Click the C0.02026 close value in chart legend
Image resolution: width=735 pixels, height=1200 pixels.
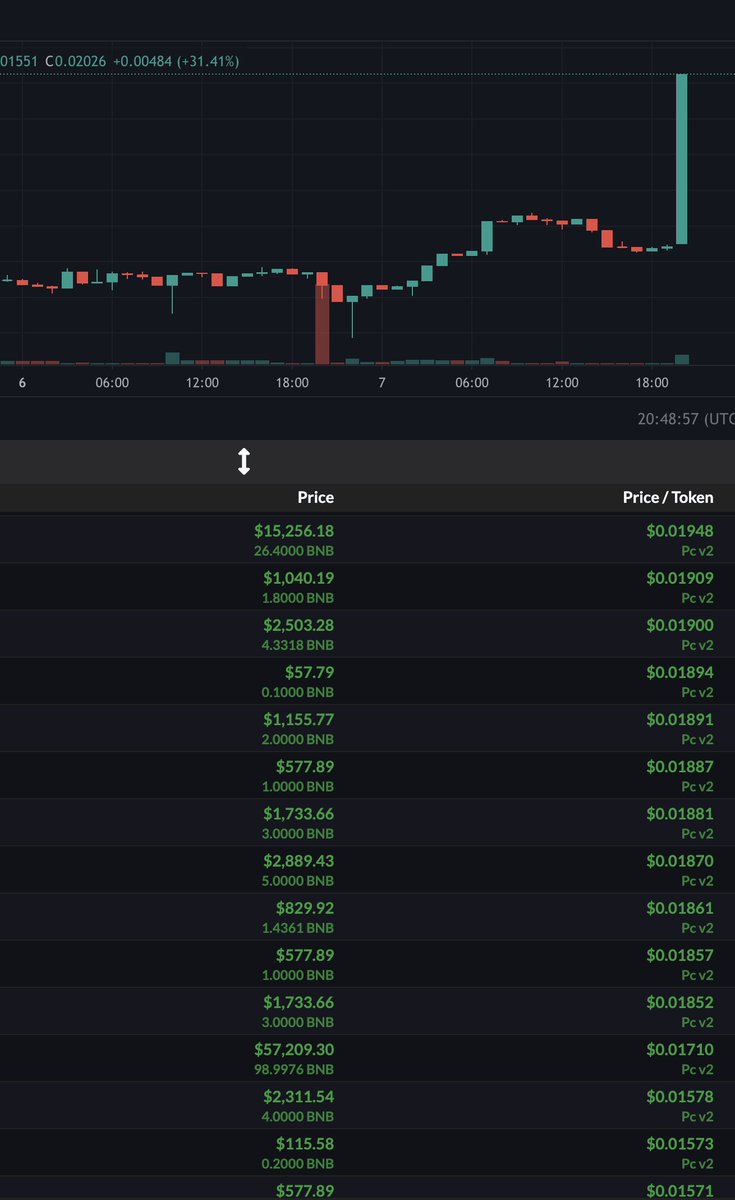pos(75,62)
